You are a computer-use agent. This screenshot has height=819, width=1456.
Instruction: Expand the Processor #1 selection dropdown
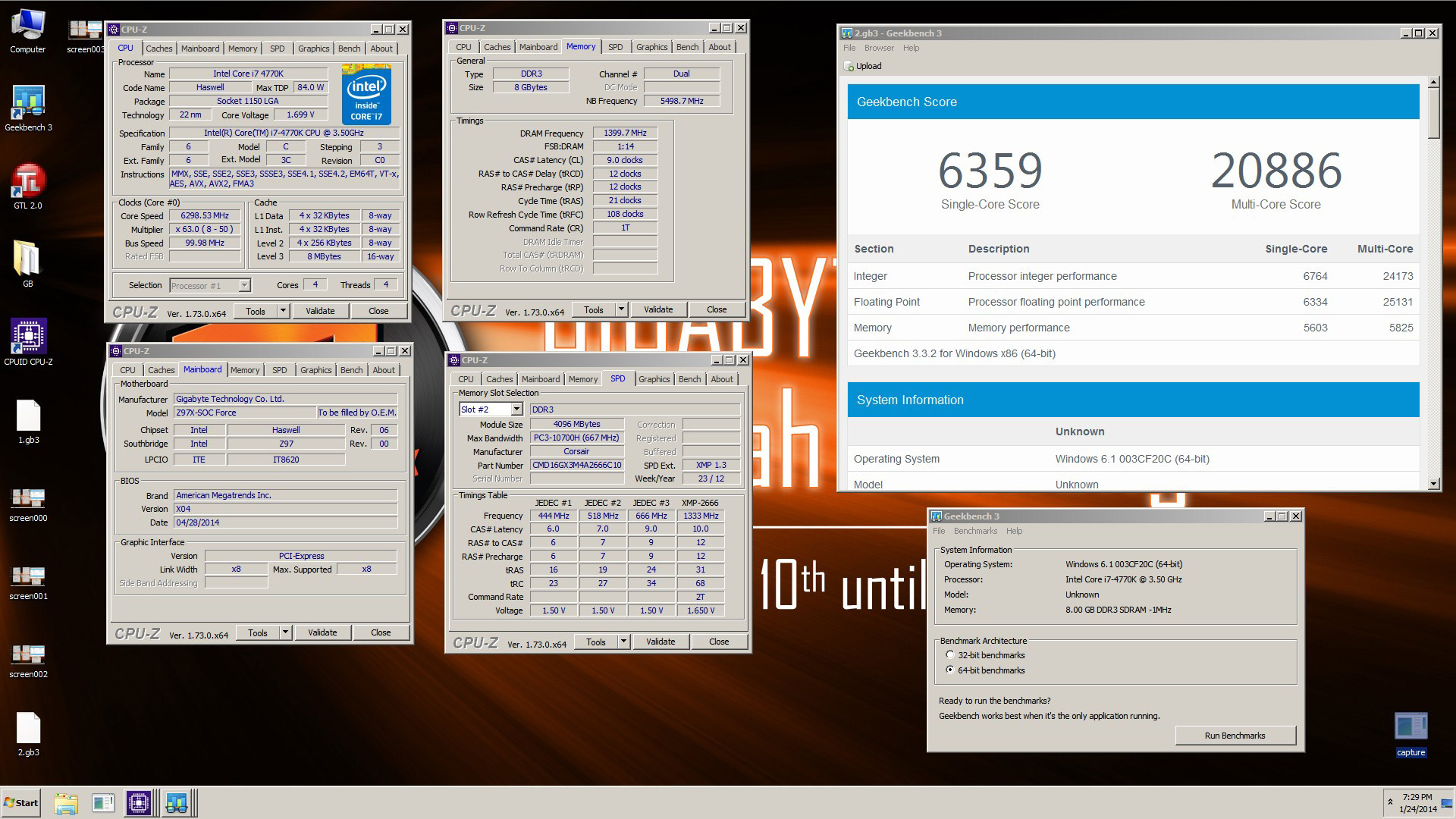tap(244, 286)
